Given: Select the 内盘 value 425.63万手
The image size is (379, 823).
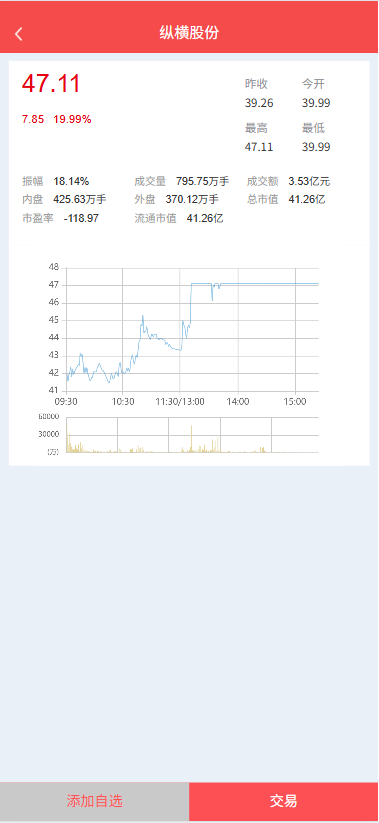Looking at the screenshot, I should (x=80, y=199).
